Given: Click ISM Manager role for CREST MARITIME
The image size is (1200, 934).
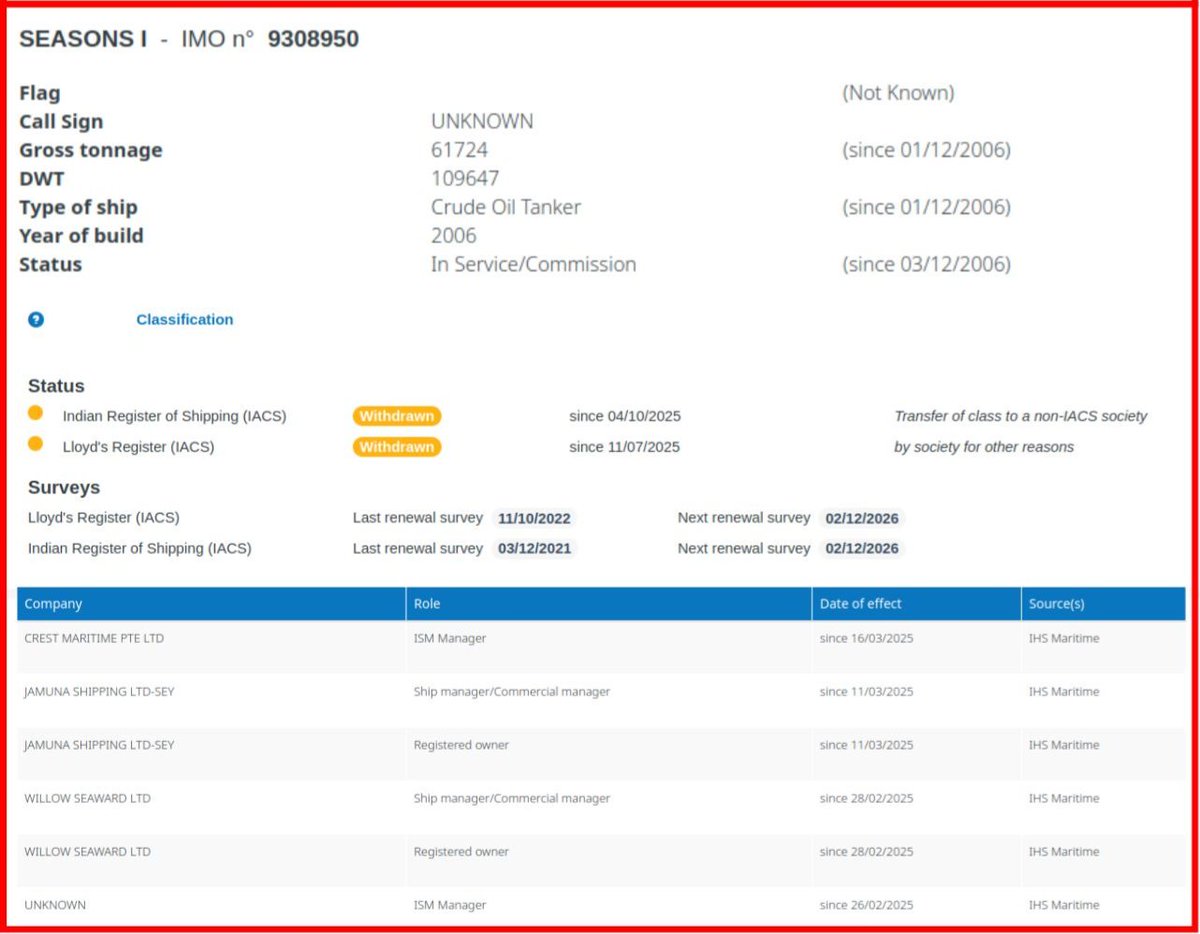Looking at the screenshot, I should click(x=450, y=638).
